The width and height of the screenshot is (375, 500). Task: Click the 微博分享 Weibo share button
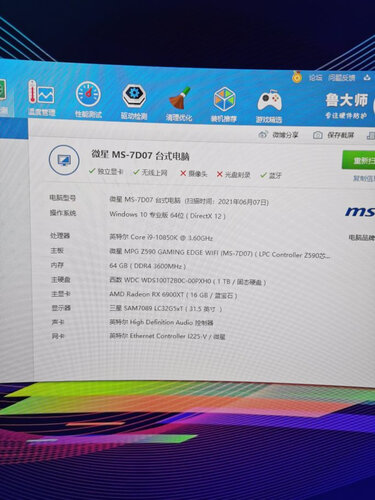pyautogui.click(x=279, y=135)
